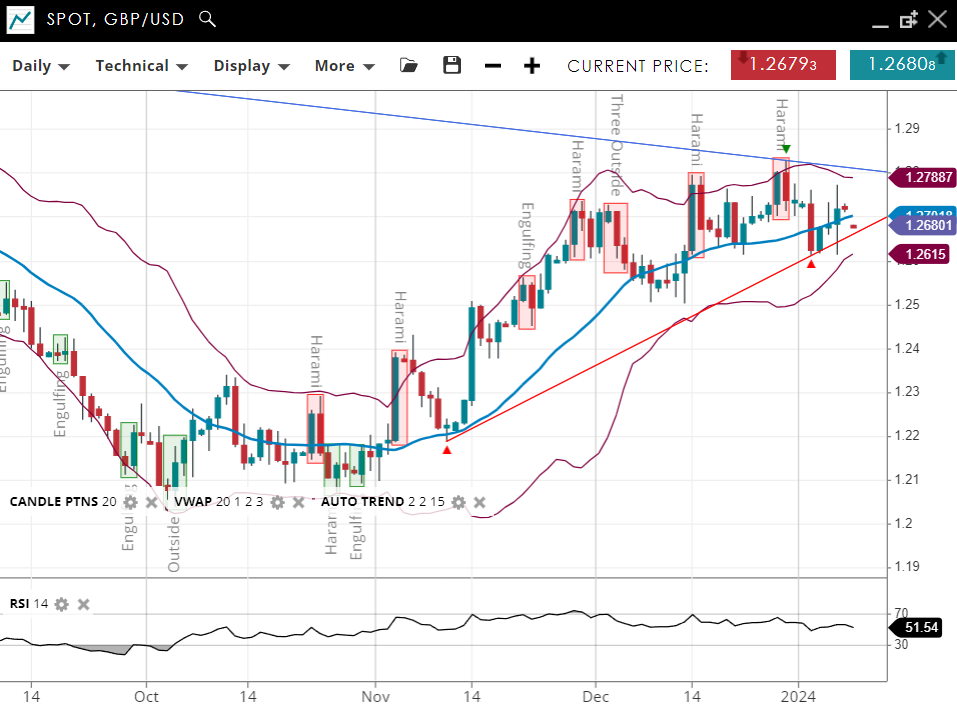Image resolution: width=957 pixels, height=712 pixels.
Task: Remove the AUTO TREND indicator
Action: [x=479, y=502]
